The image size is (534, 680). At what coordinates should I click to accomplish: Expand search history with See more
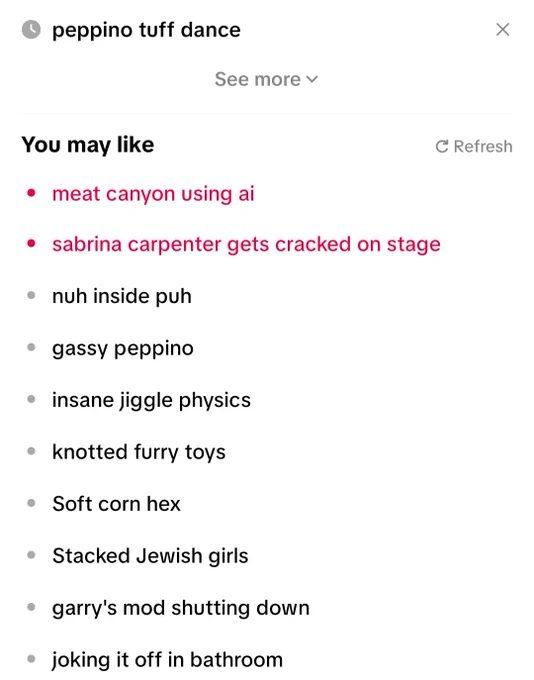pos(266,79)
